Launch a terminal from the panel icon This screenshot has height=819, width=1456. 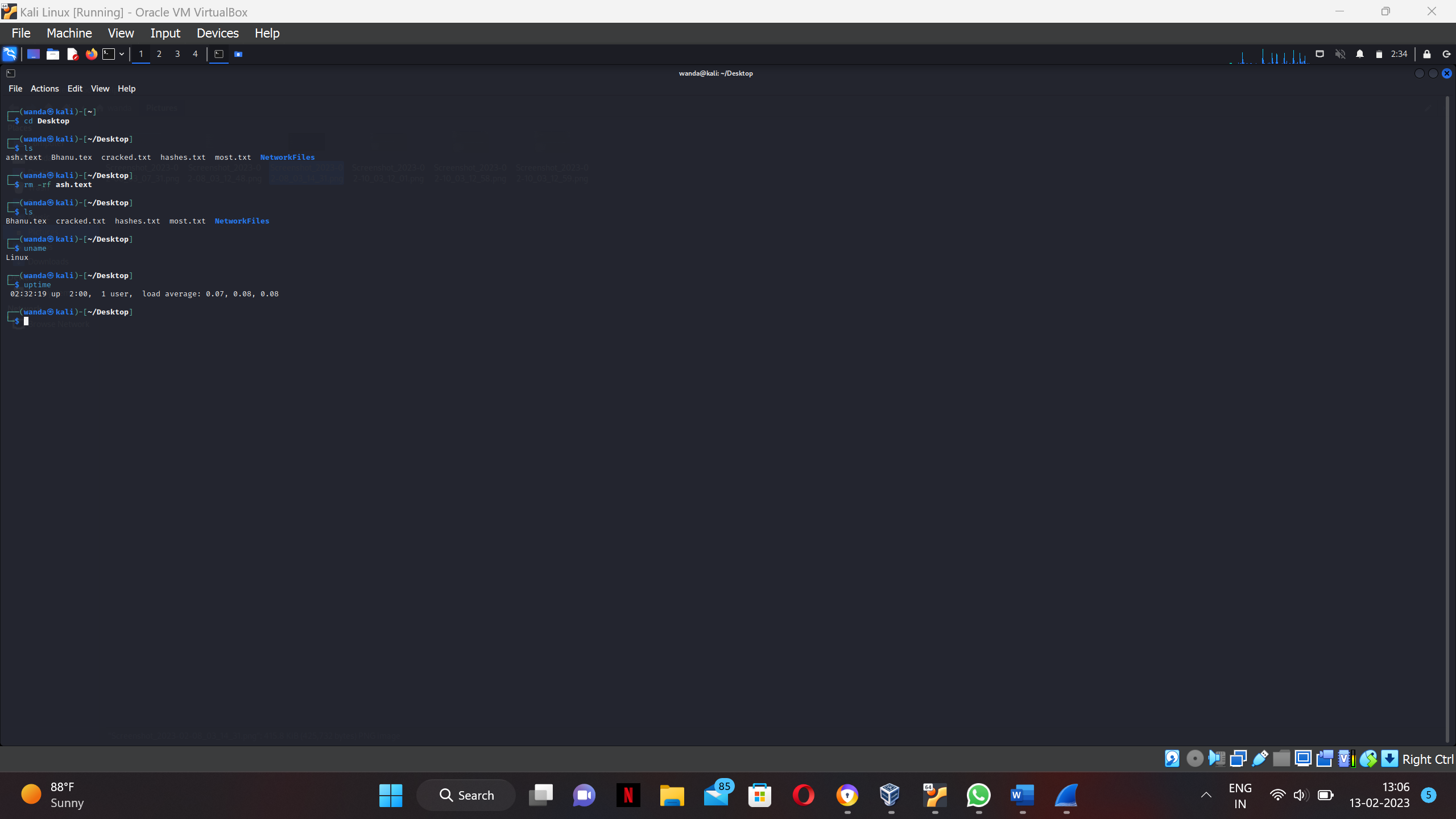tap(109, 54)
